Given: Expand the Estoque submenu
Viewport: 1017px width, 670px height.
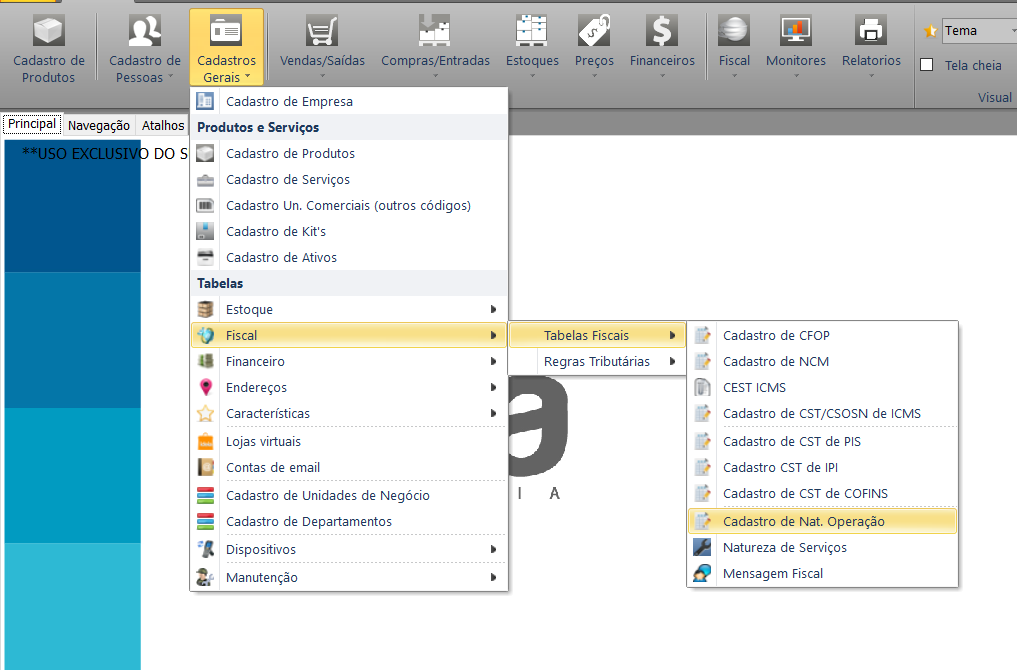Looking at the screenshot, I should (x=349, y=310).
